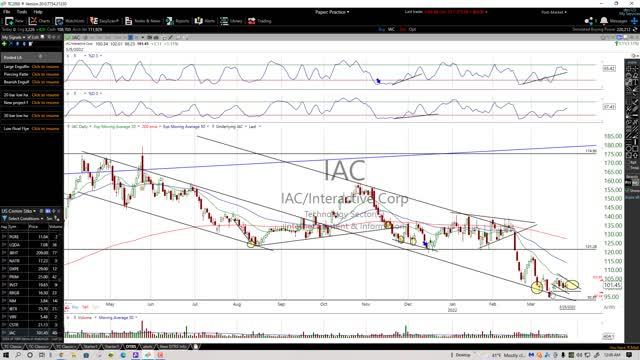Sort watchlist by the Volume column header
Viewport: 640px width, 360px height.
coord(56,227)
